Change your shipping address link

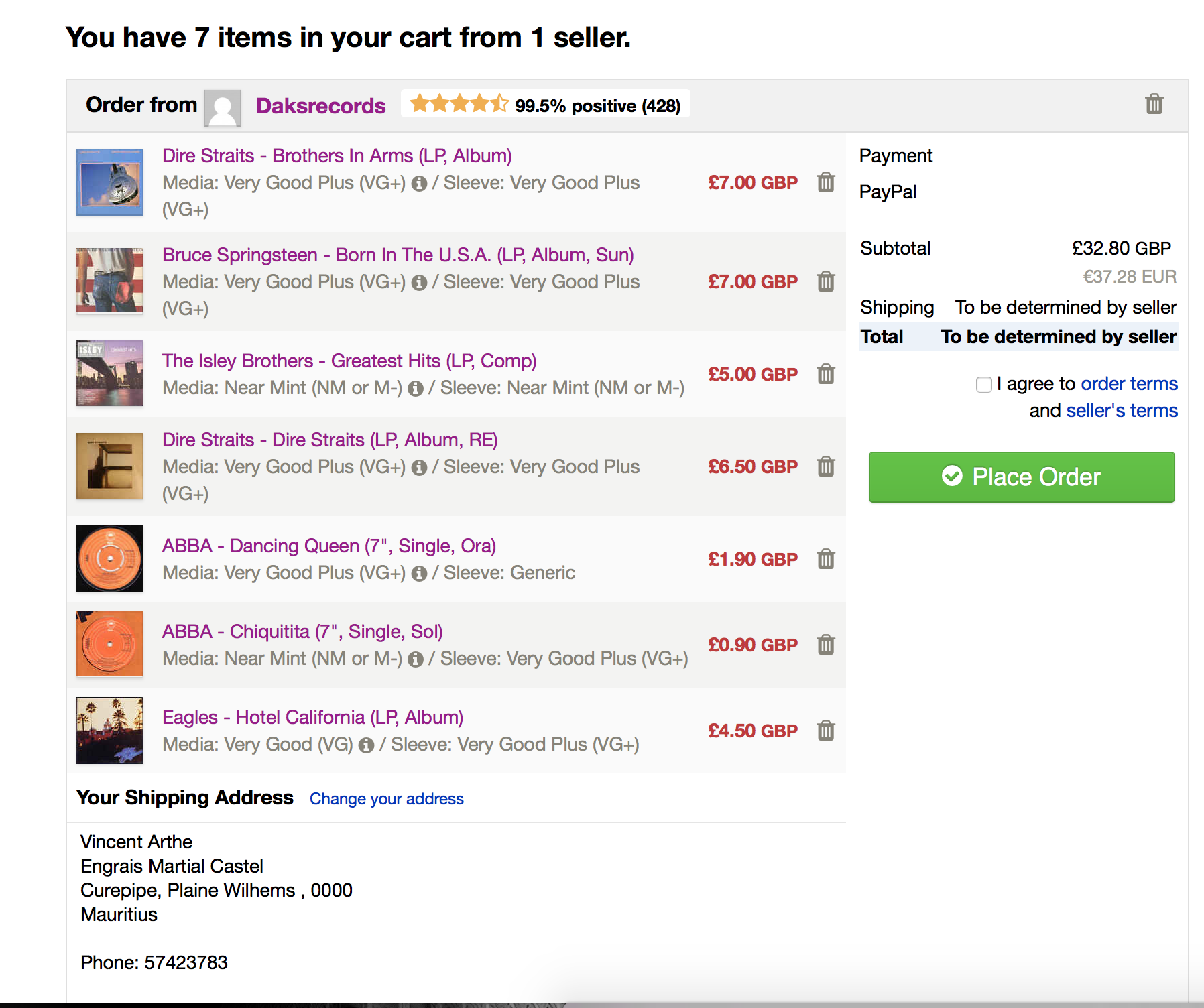[387, 799]
